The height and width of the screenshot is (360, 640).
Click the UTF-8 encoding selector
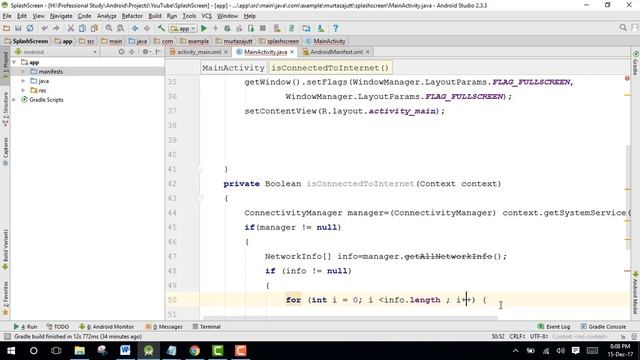539,336
